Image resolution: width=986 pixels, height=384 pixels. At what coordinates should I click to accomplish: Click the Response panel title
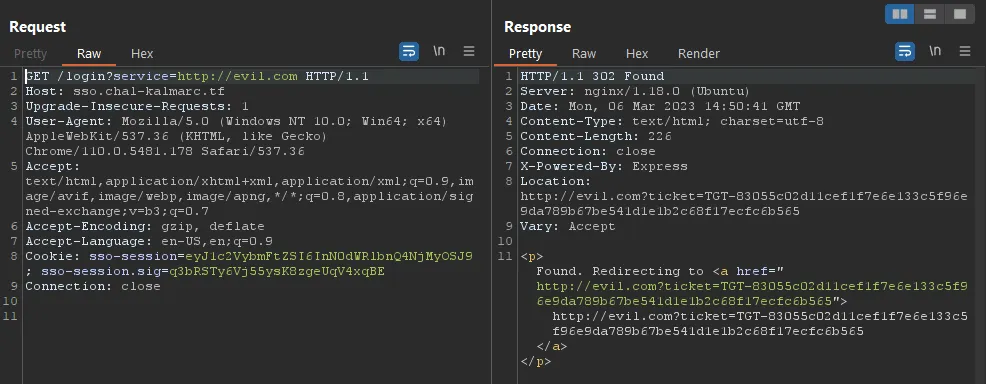point(538,27)
